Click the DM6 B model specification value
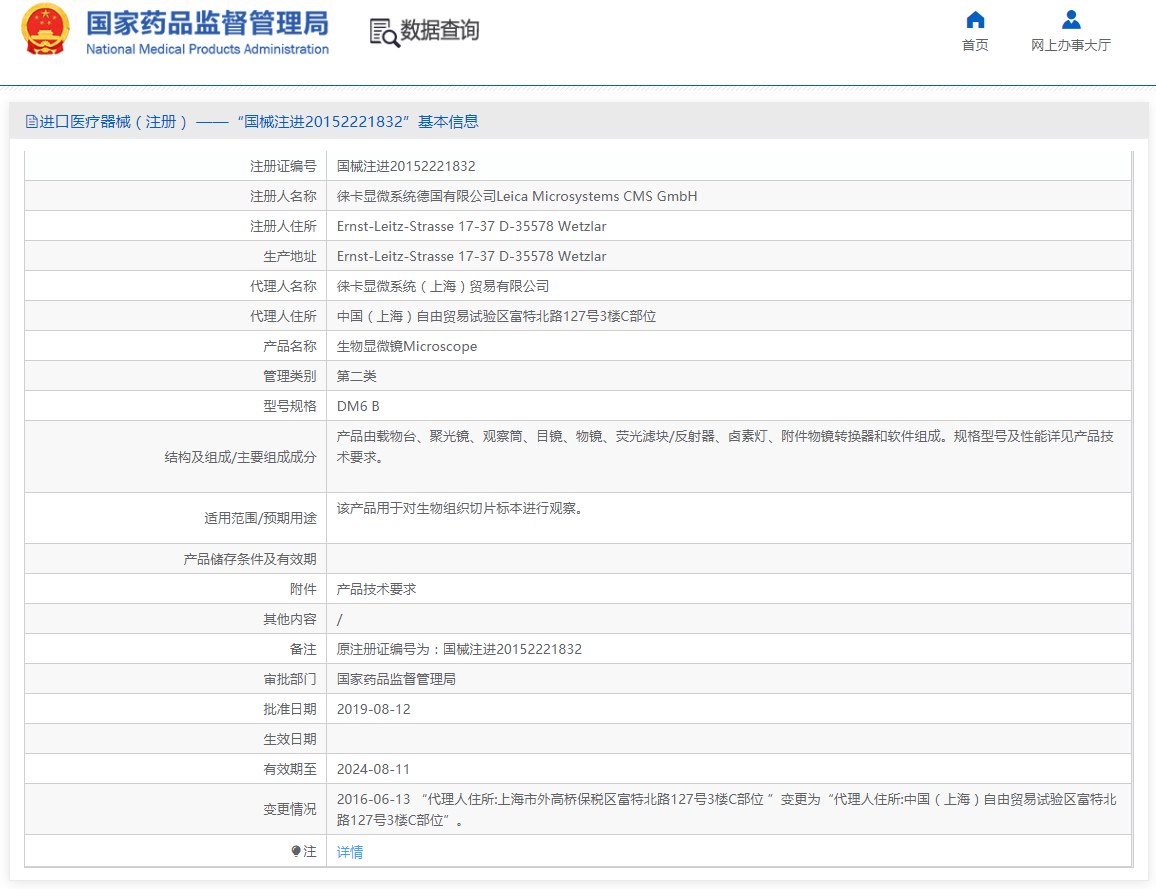 [358, 406]
